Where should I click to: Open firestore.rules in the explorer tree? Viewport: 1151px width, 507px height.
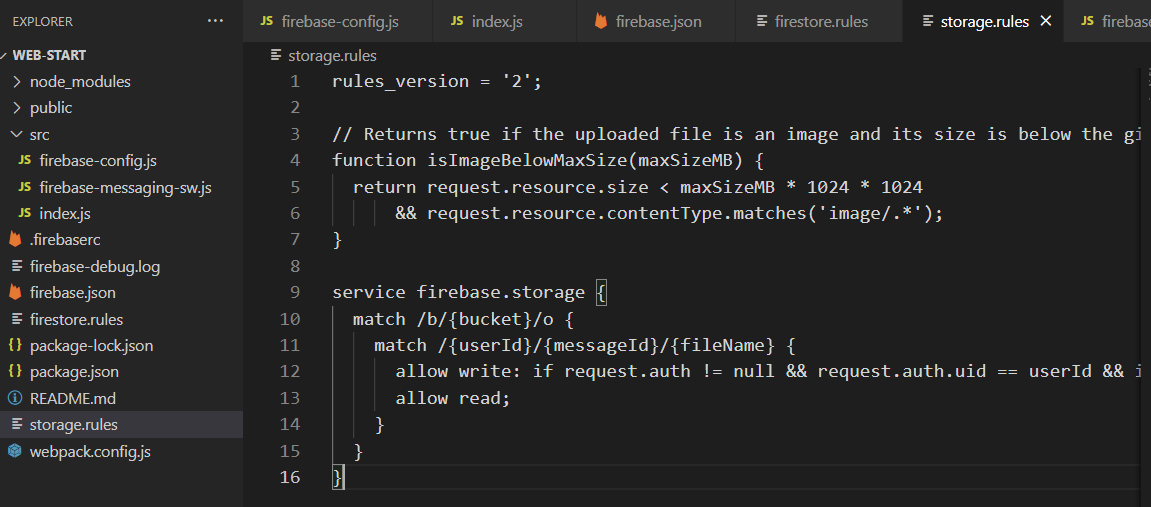click(76, 319)
